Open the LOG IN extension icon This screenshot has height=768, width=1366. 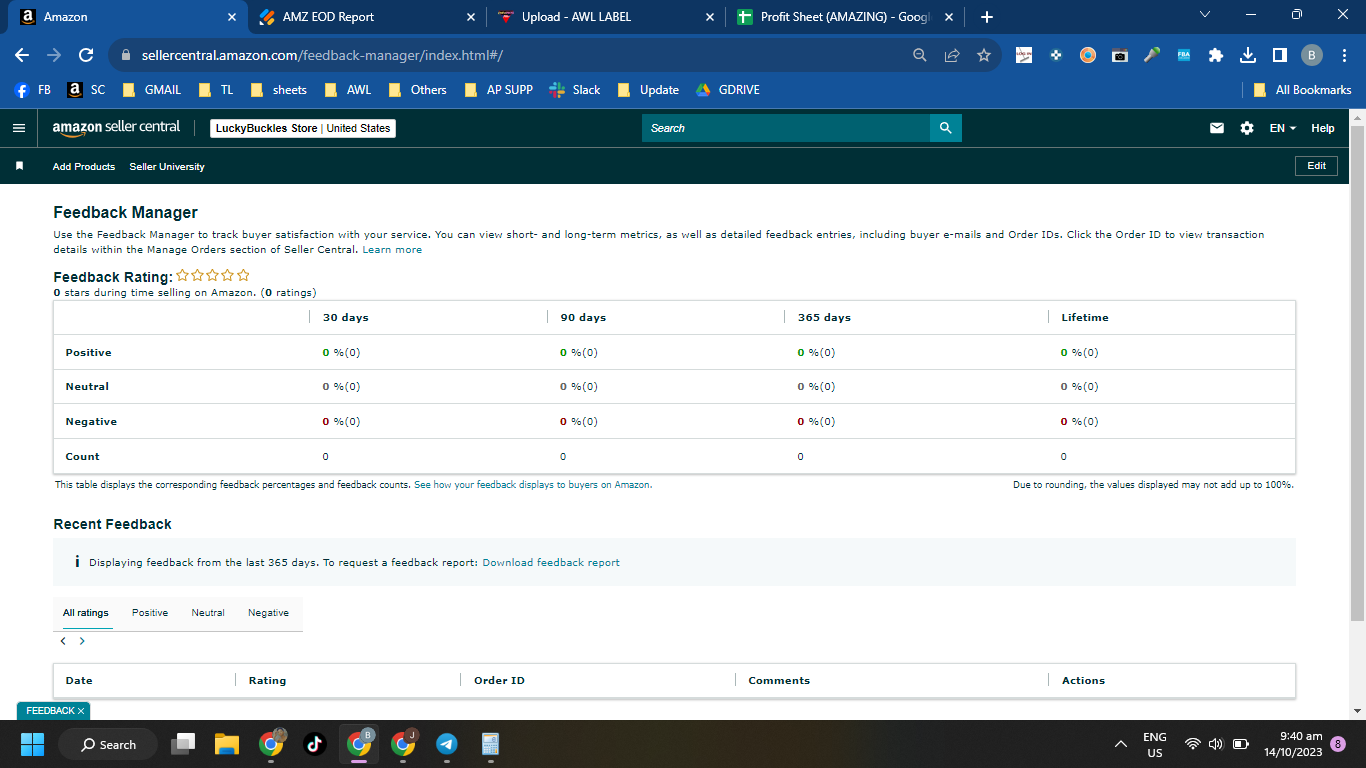click(1024, 55)
